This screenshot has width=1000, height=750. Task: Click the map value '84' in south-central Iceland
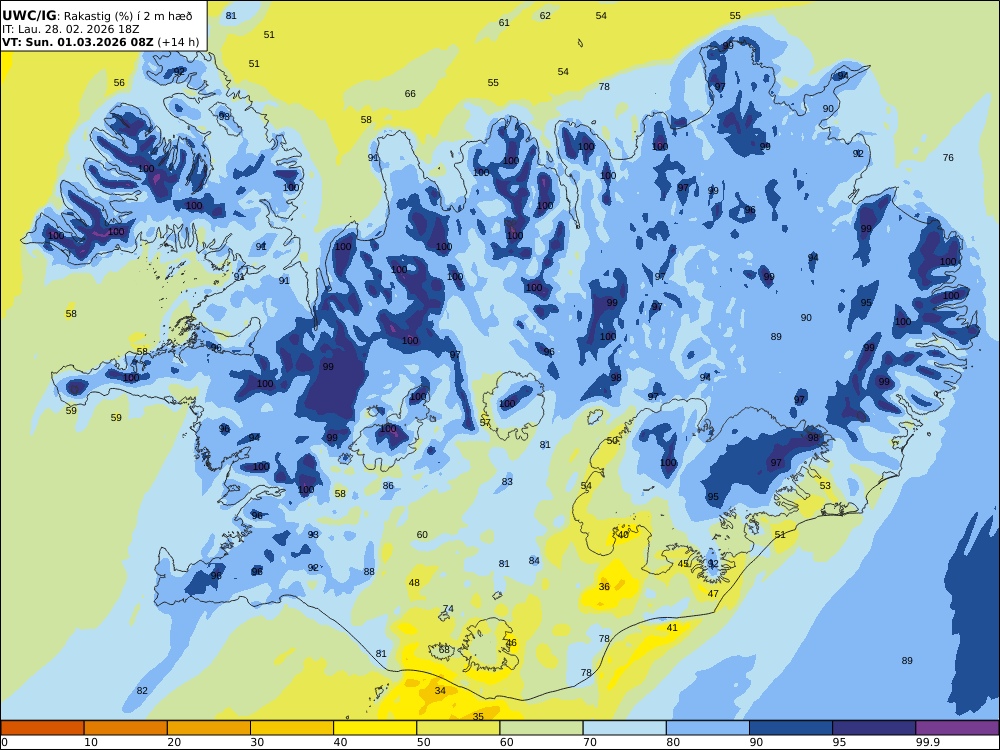tap(534, 561)
